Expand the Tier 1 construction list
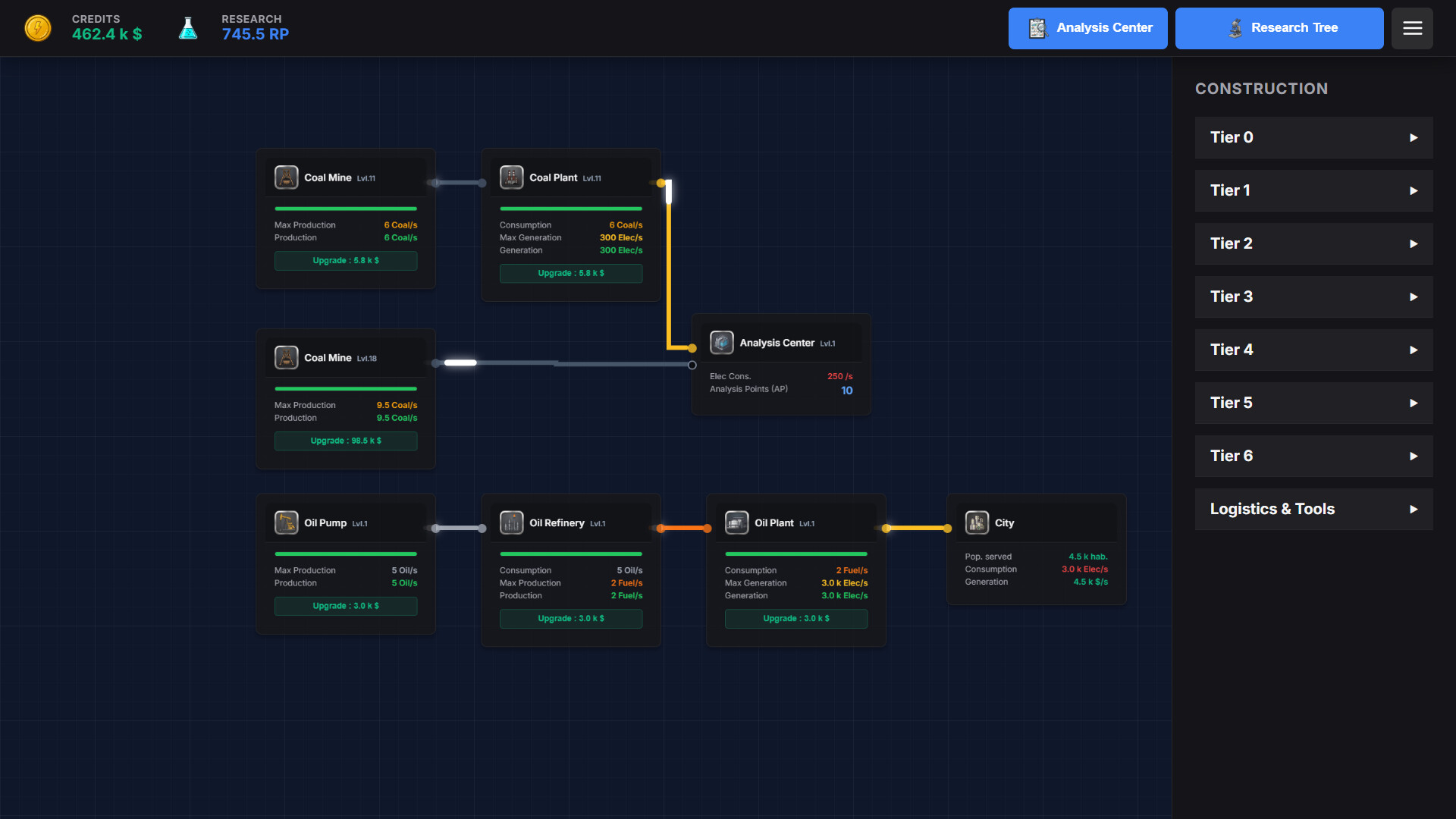 [x=1313, y=190]
